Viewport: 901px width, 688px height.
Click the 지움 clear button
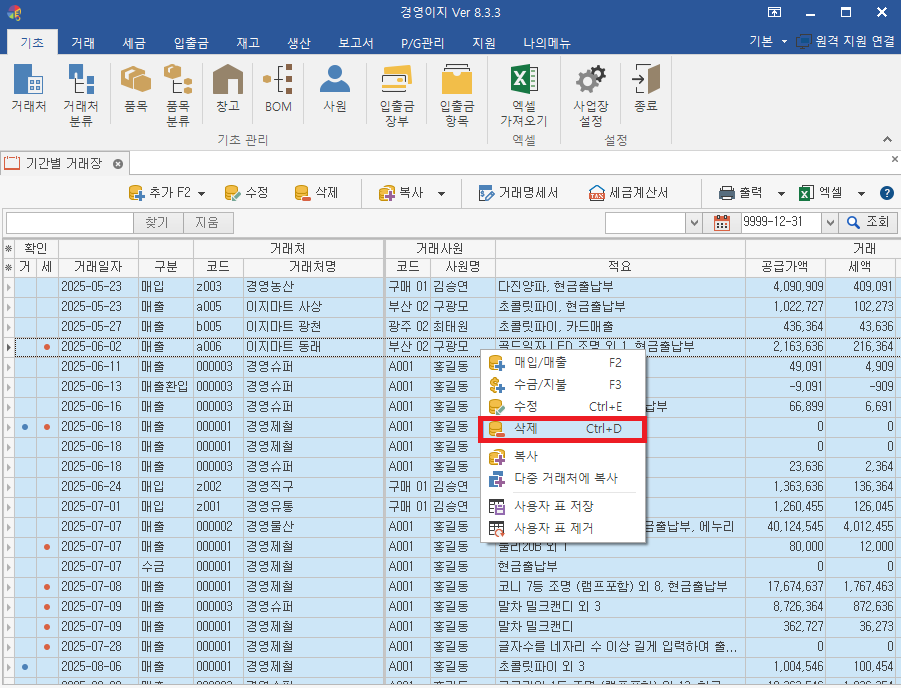207,223
